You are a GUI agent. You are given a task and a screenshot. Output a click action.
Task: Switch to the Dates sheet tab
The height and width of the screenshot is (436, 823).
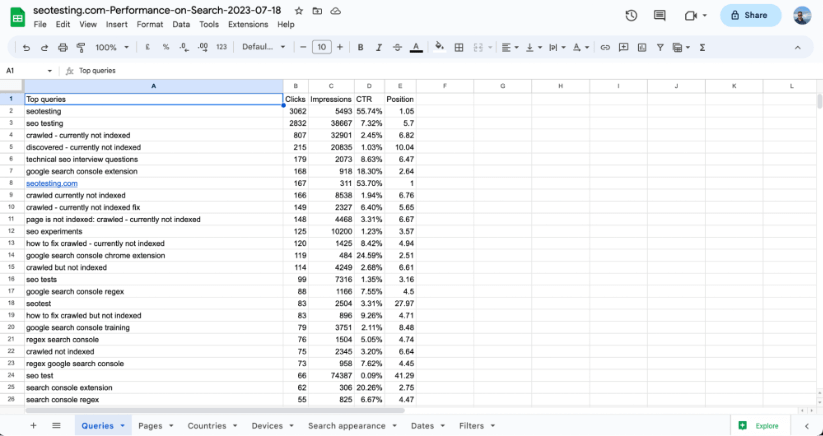point(427,426)
